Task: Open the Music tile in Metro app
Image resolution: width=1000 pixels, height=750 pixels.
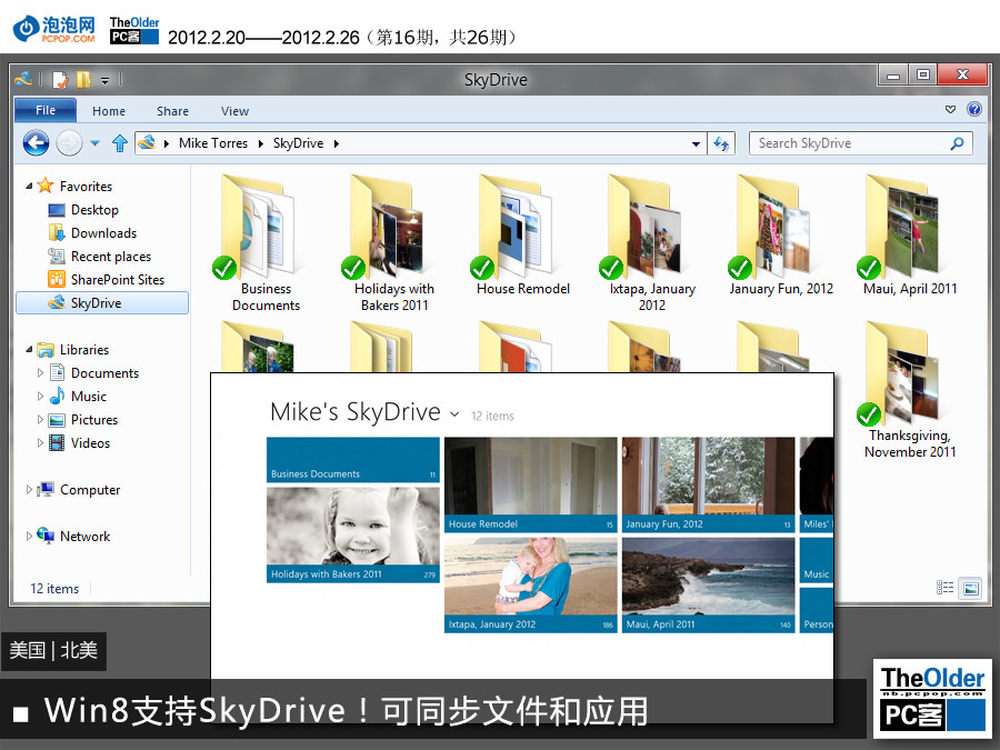Action: pyautogui.click(x=816, y=560)
